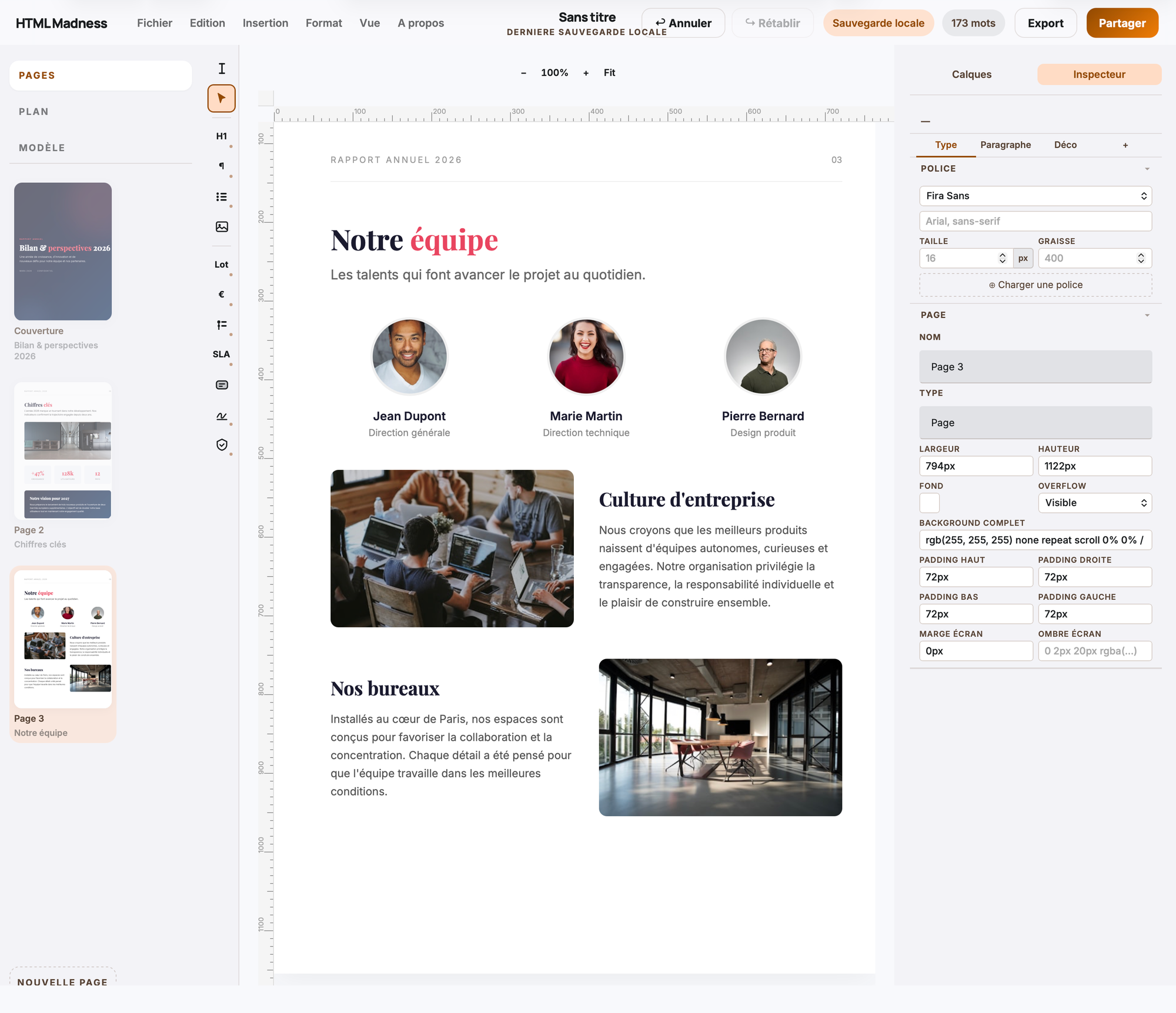The height and width of the screenshot is (1013, 1176).
Task: Open the Fira Sans font selector
Action: click(x=1035, y=196)
